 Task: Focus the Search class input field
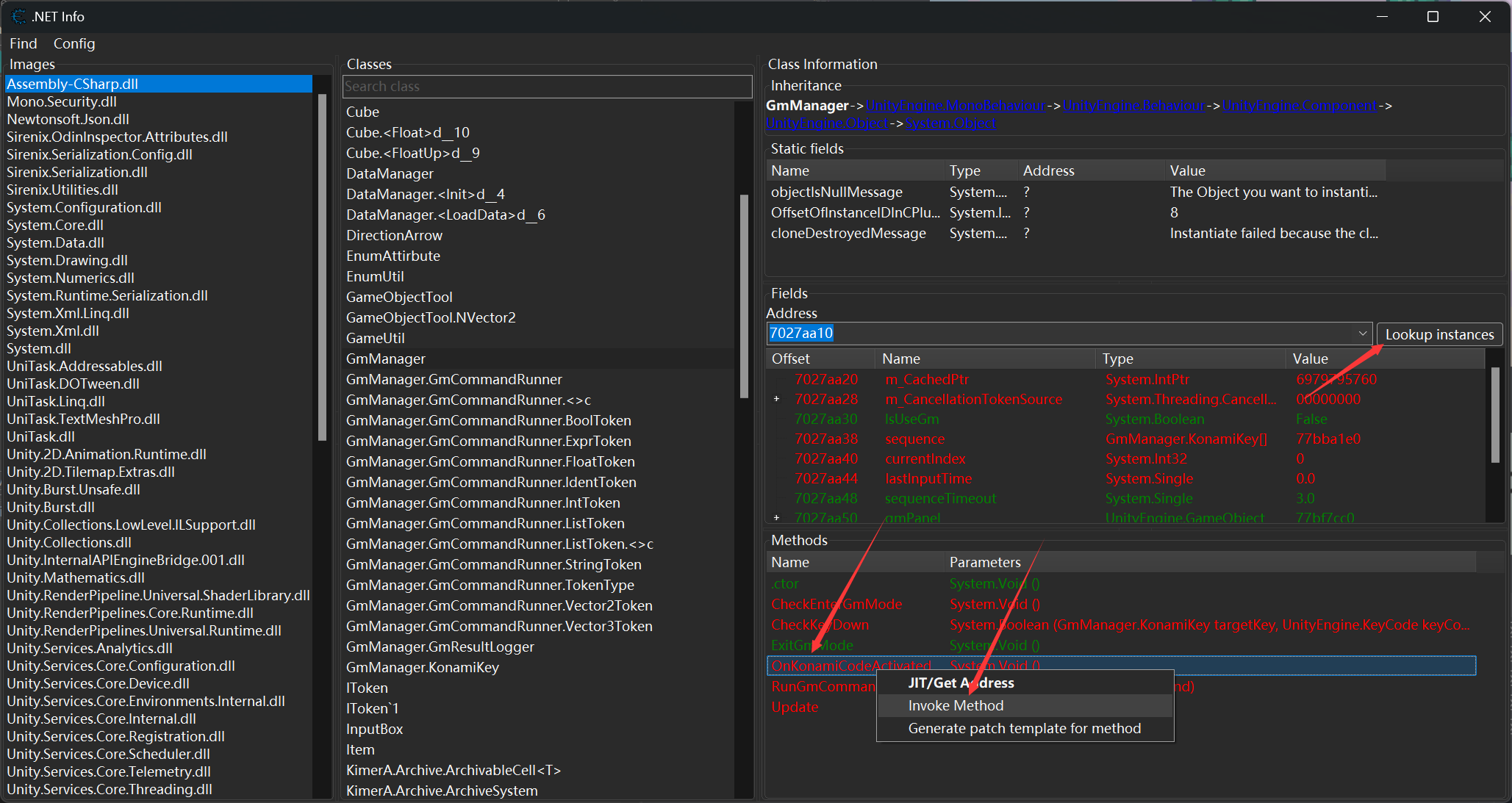point(548,87)
